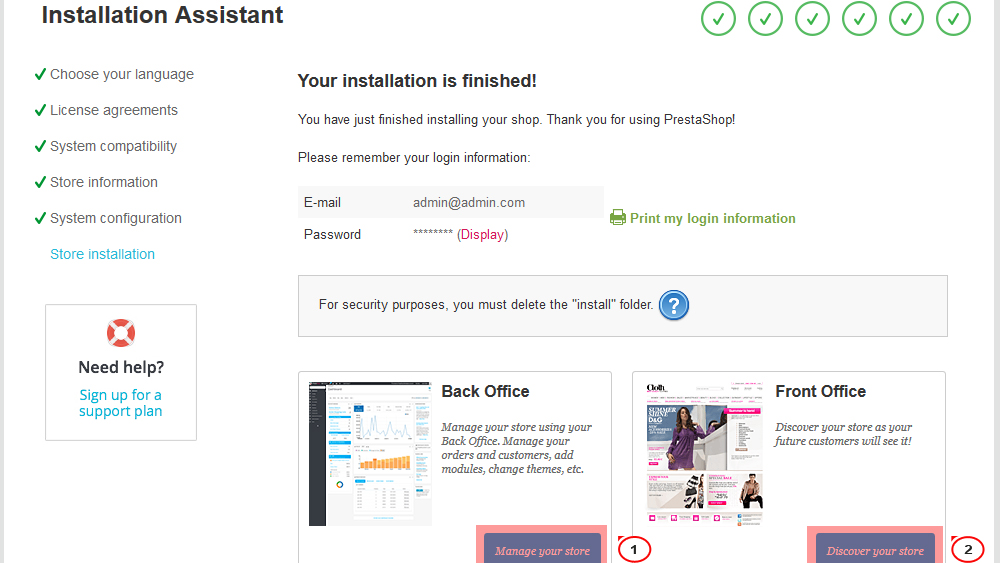The height and width of the screenshot is (563, 1000).
Task: Open Print my login information
Action: [712, 218]
